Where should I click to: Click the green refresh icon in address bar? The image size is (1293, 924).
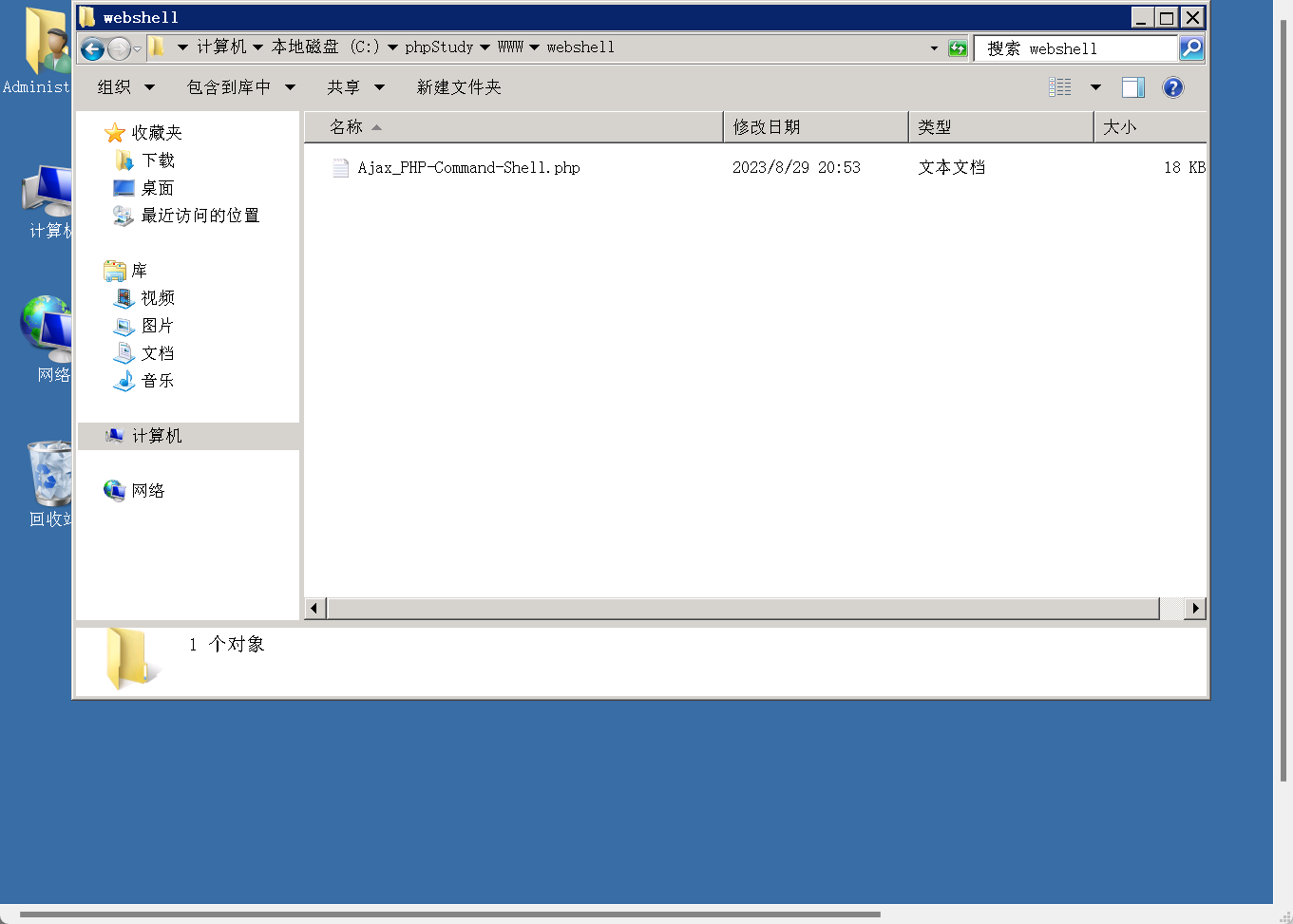pos(956,47)
